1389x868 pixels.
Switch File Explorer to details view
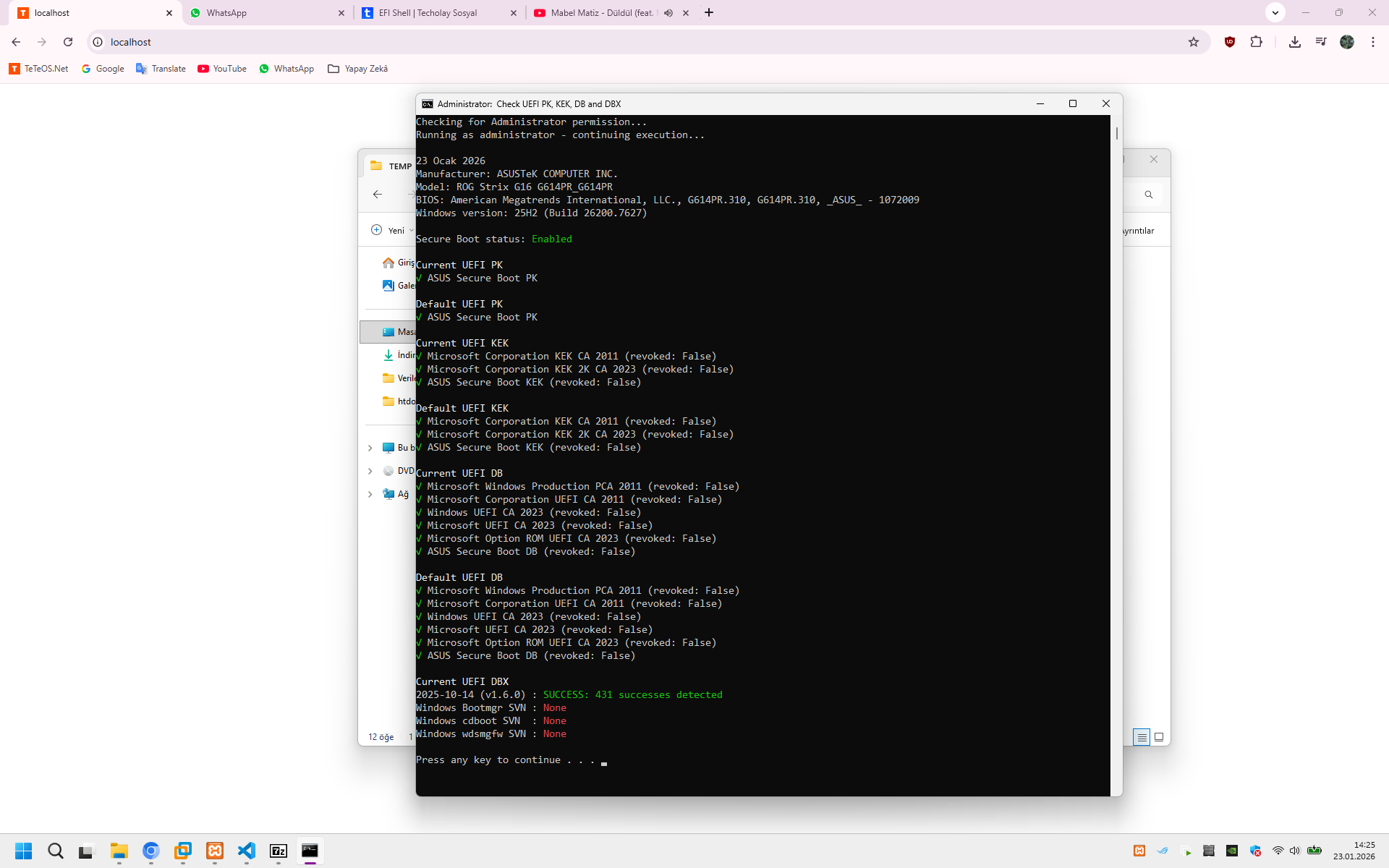pyautogui.click(x=1142, y=737)
